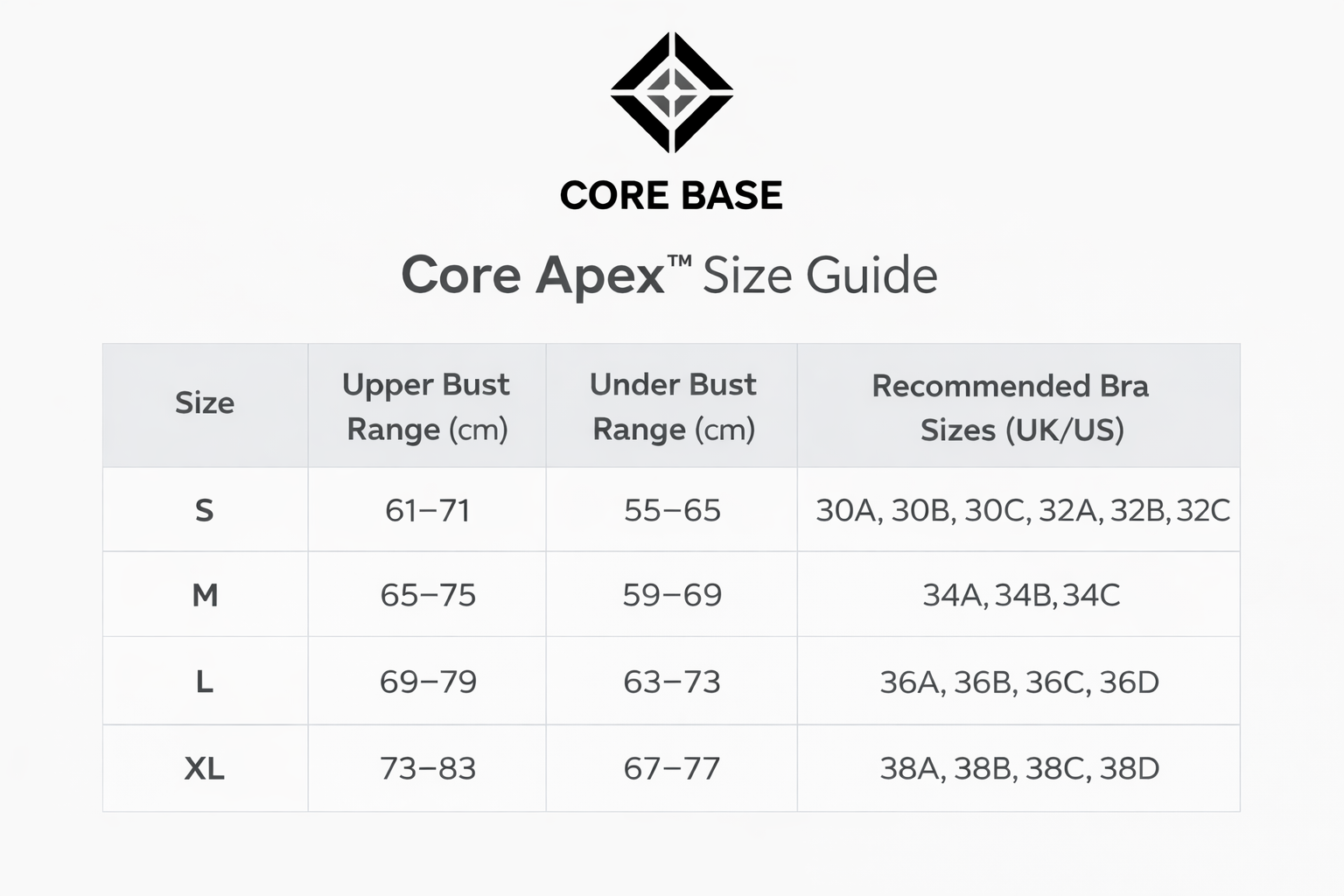Viewport: 1344px width, 896px height.
Task: Click the XL size row label
Action: (x=204, y=768)
